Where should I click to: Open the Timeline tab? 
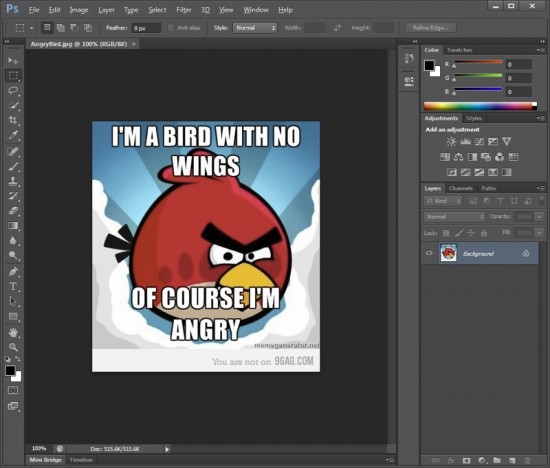[81, 460]
